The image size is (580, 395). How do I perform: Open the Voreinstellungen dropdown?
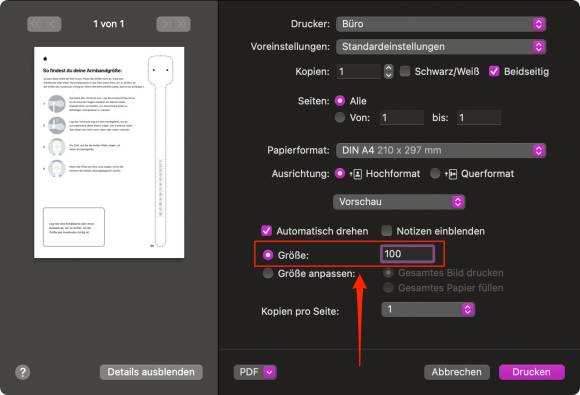[441, 47]
